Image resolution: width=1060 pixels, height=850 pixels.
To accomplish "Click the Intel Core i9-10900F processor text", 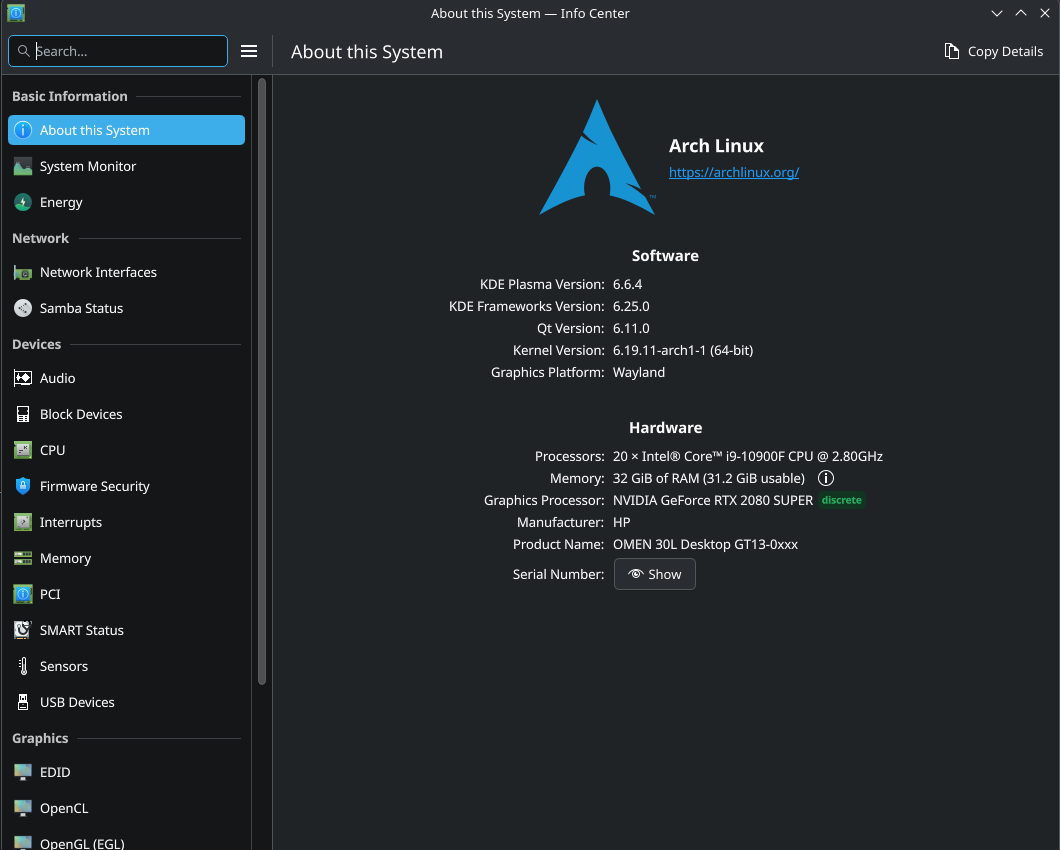I will click(x=748, y=456).
